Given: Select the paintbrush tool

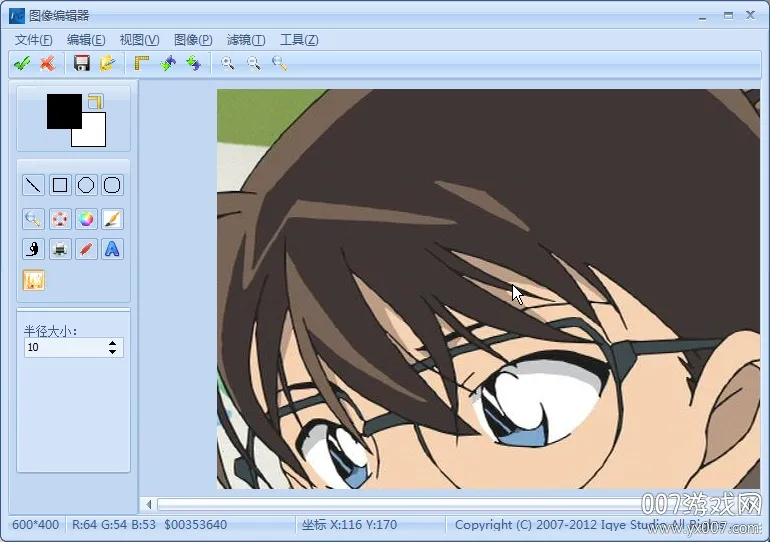Looking at the screenshot, I should (113, 219).
